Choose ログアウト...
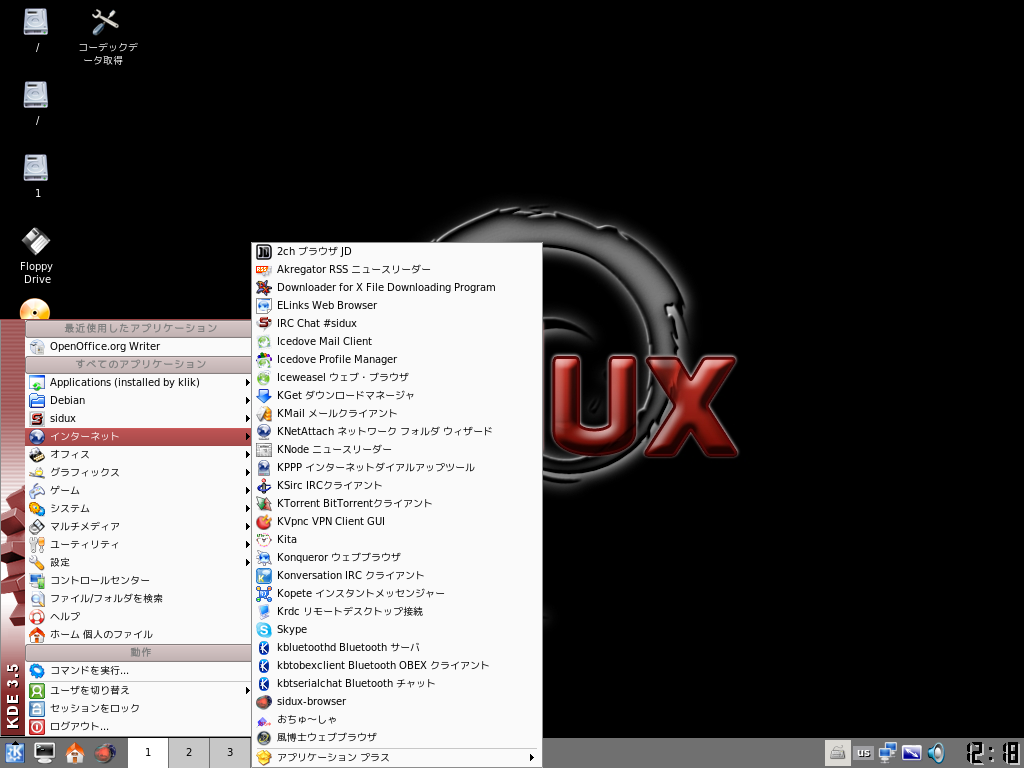 coord(138,726)
